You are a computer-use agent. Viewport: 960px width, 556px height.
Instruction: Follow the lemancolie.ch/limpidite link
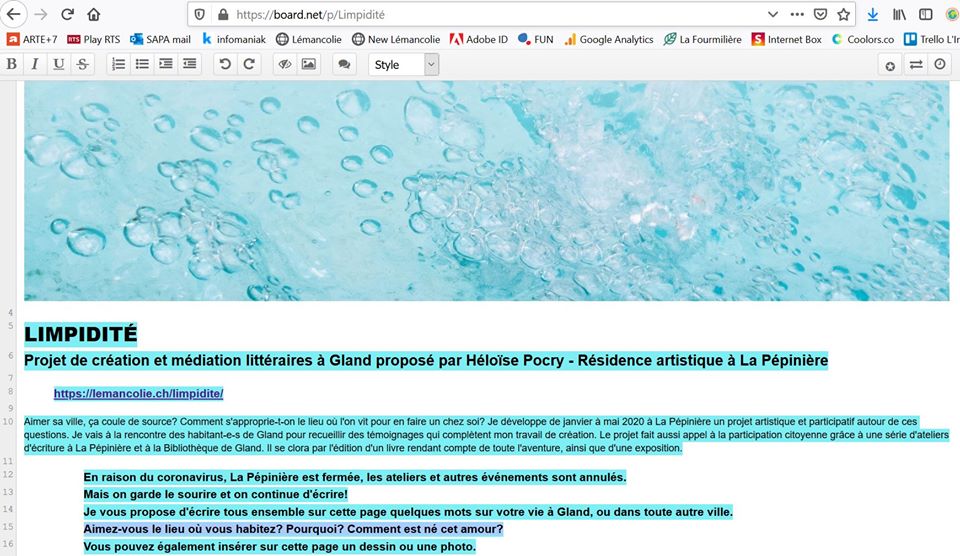(138, 394)
